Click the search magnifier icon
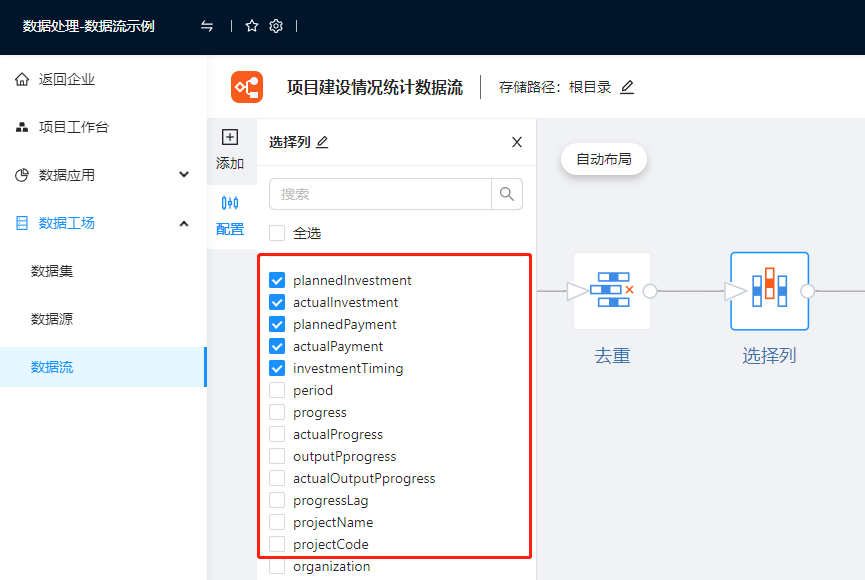 click(x=507, y=194)
